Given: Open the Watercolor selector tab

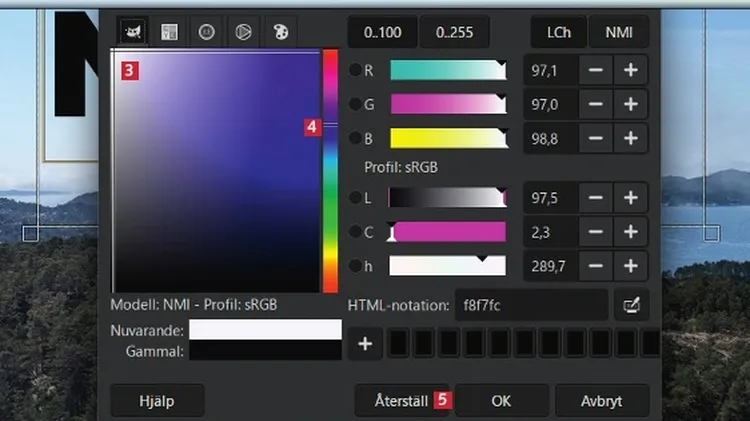Looking at the screenshot, I should (206, 32).
